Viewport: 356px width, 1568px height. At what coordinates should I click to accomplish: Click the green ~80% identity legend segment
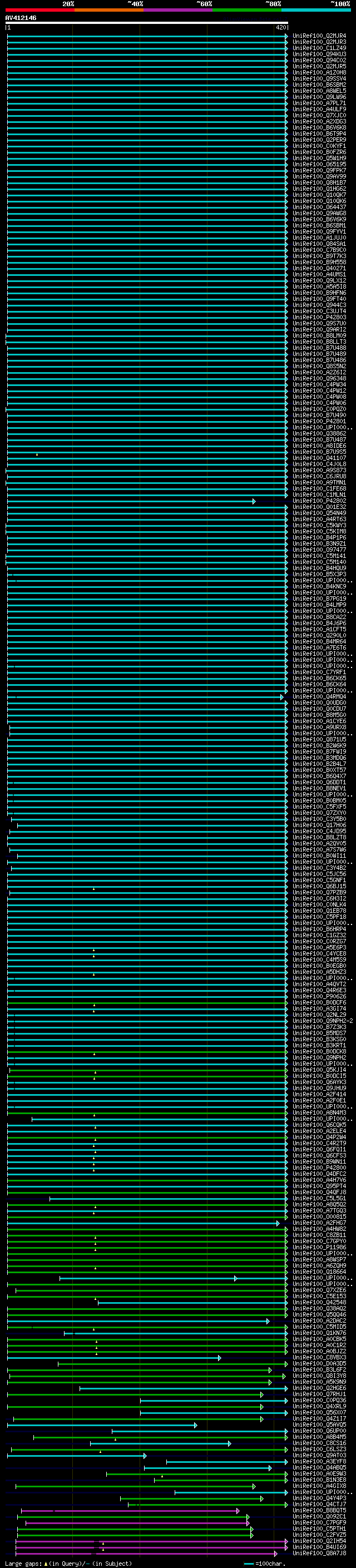coord(247,10)
